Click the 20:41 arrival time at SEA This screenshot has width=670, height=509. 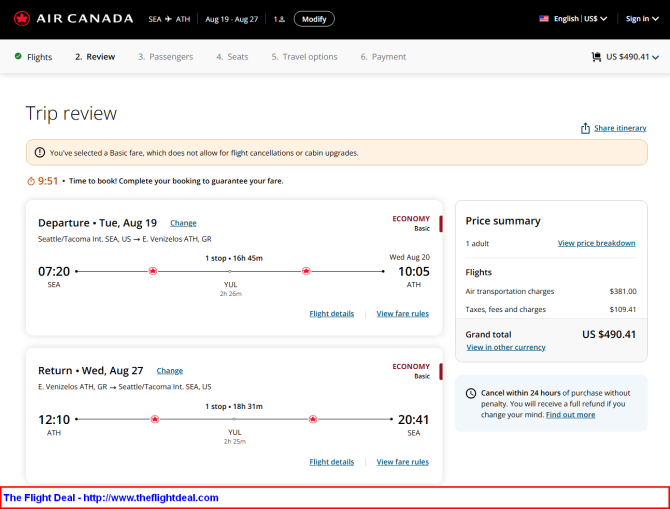[413, 420]
